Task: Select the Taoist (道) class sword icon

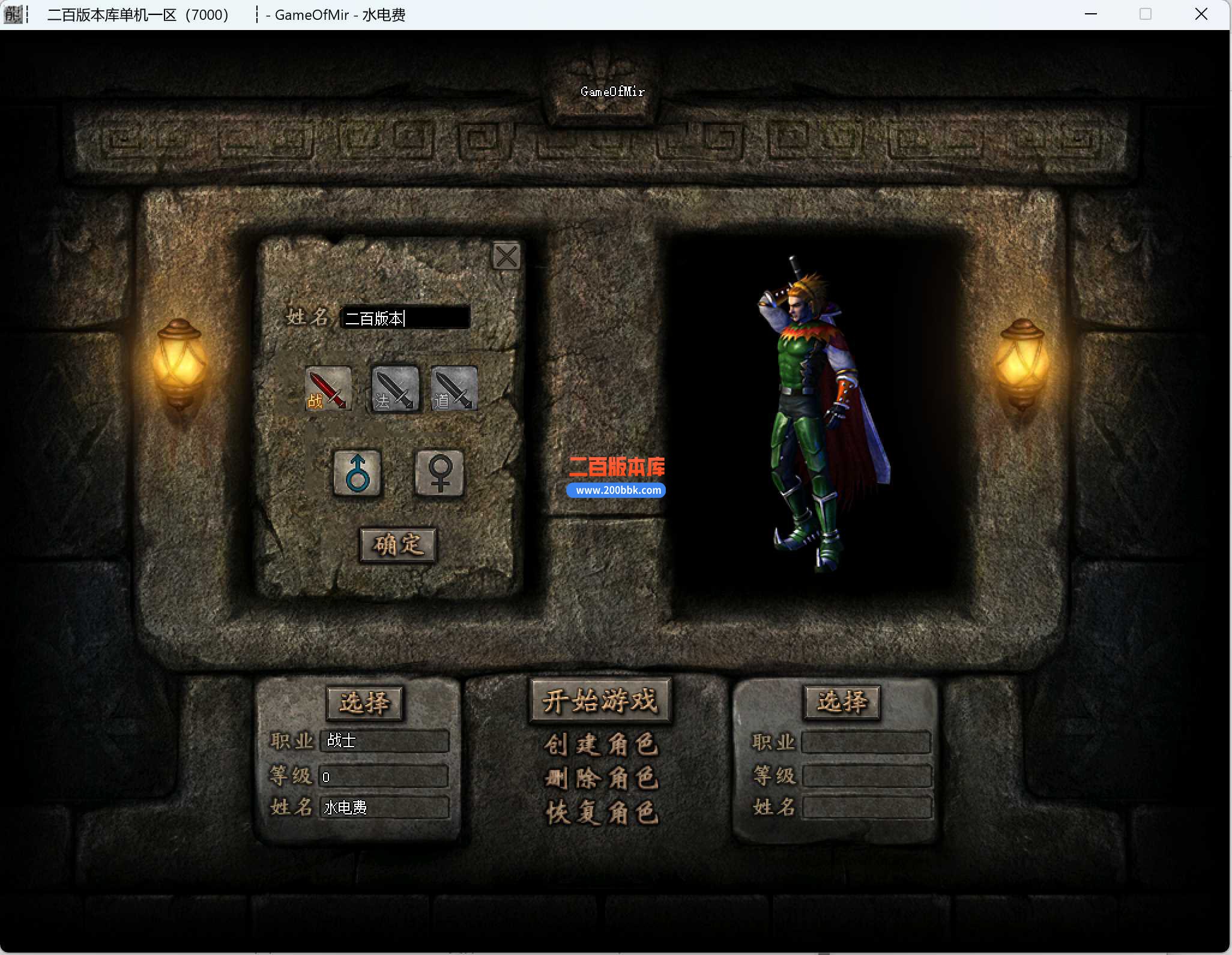Action: pyautogui.click(x=454, y=388)
